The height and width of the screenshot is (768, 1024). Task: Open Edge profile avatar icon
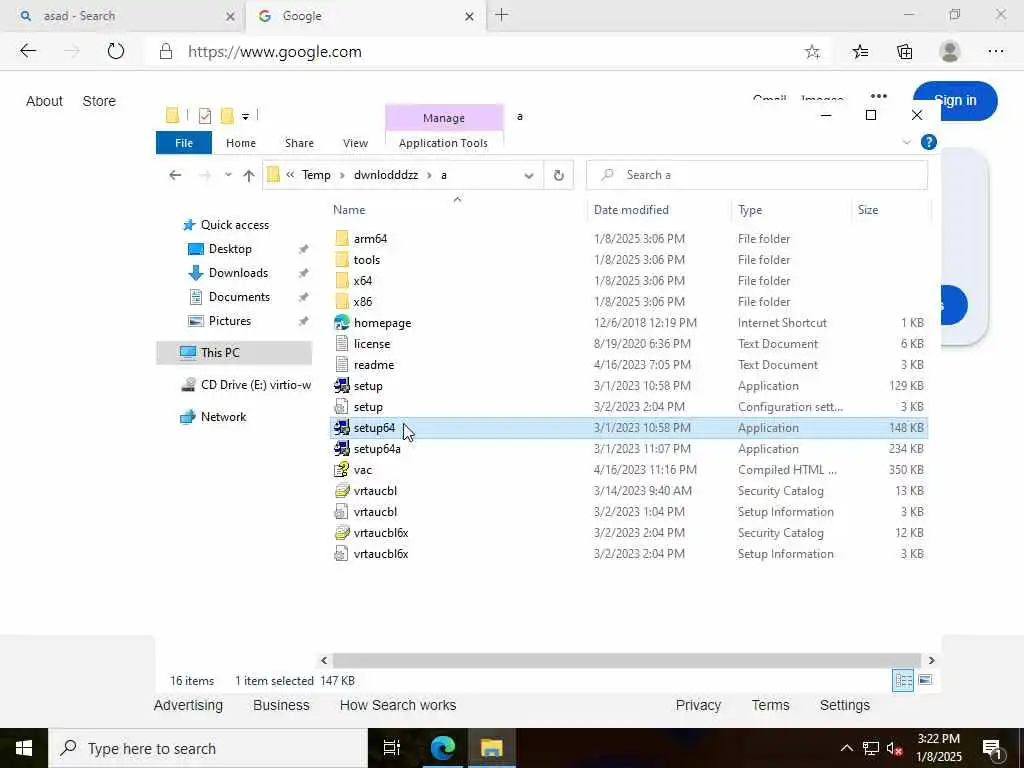pyautogui.click(x=950, y=52)
